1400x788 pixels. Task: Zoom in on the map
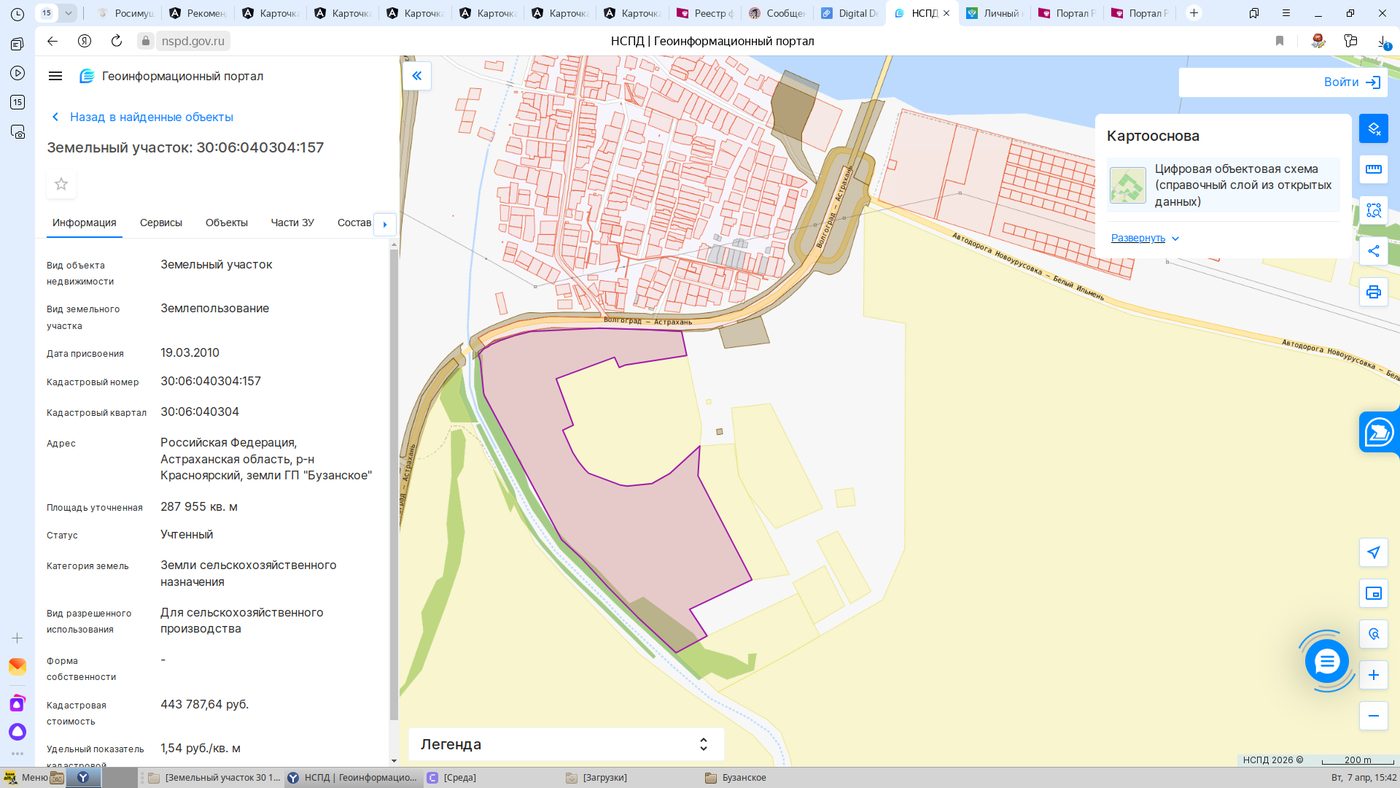(x=1374, y=675)
